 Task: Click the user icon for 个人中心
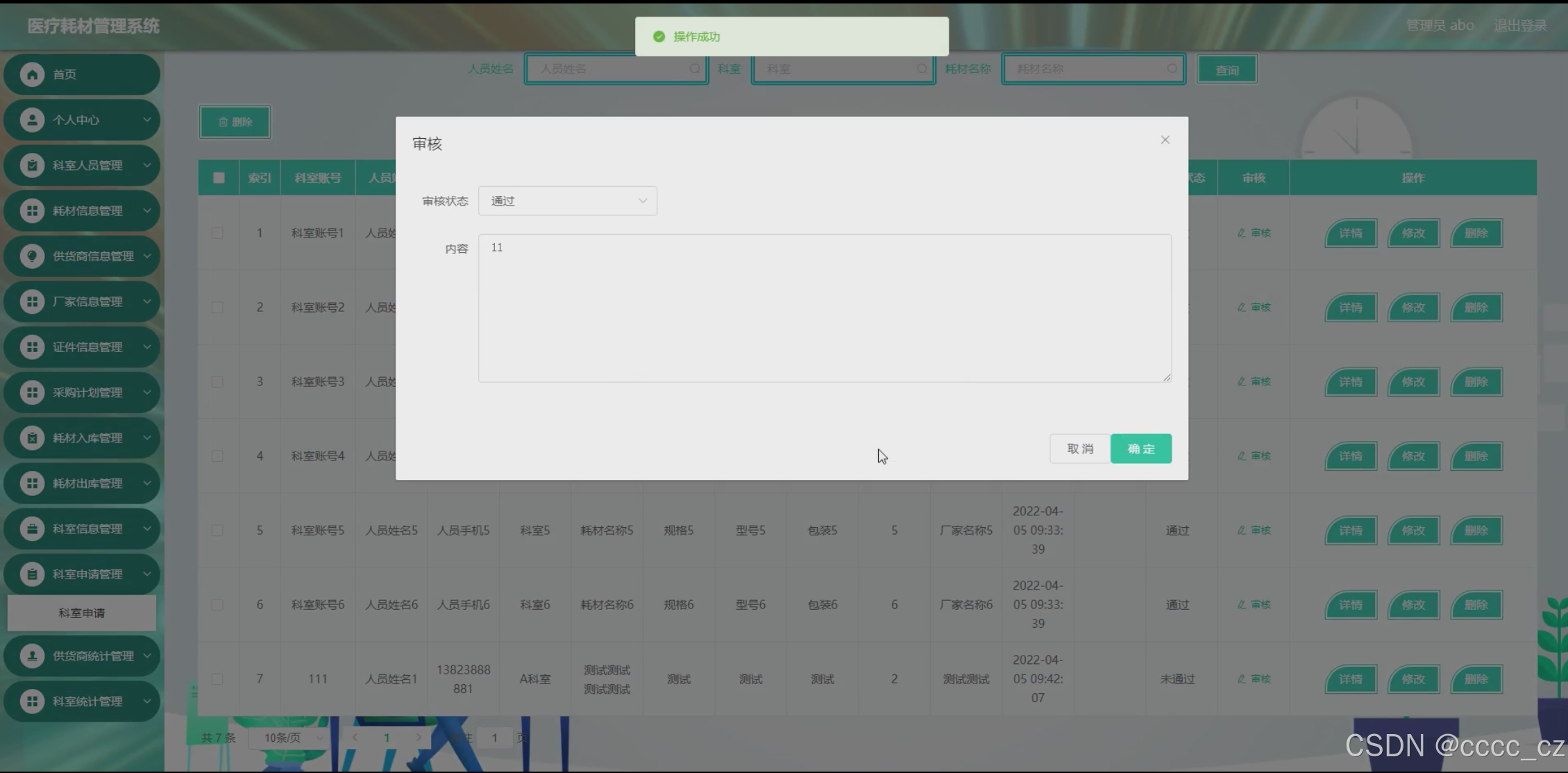pos(32,120)
